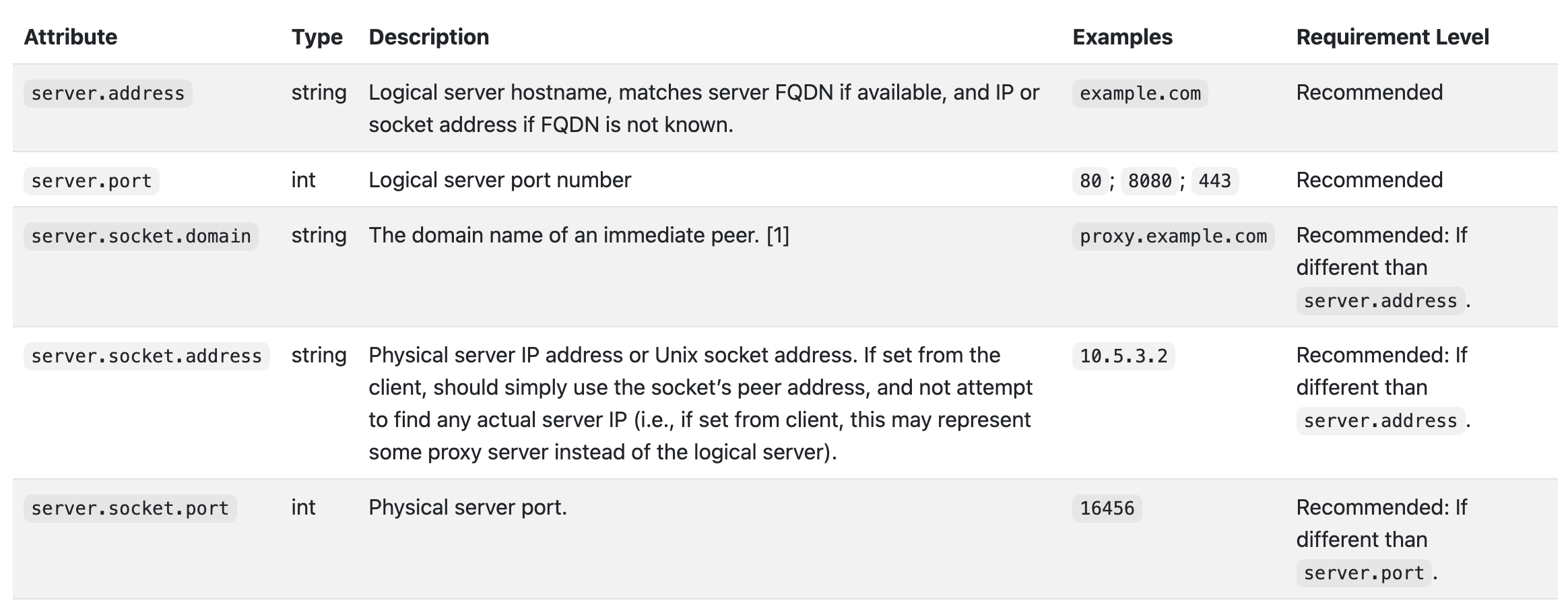Click the server.socket.domain attribute
Screen dimensions: 1568x613
141,236
